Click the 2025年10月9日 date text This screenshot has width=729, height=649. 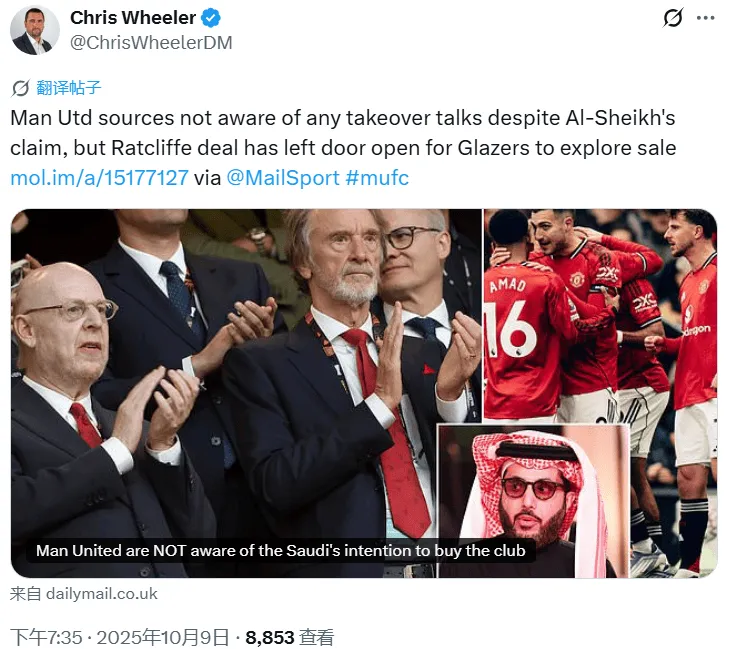tap(163, 637)
